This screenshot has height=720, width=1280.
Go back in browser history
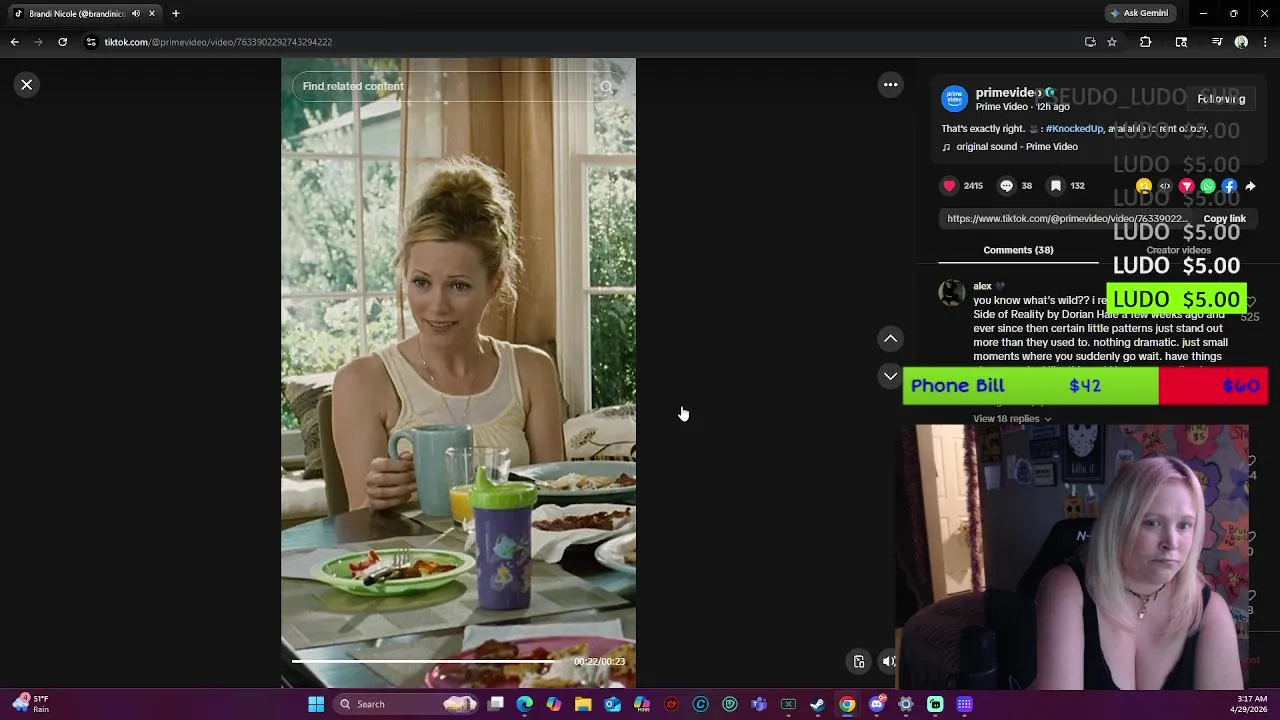click(14, 42)
